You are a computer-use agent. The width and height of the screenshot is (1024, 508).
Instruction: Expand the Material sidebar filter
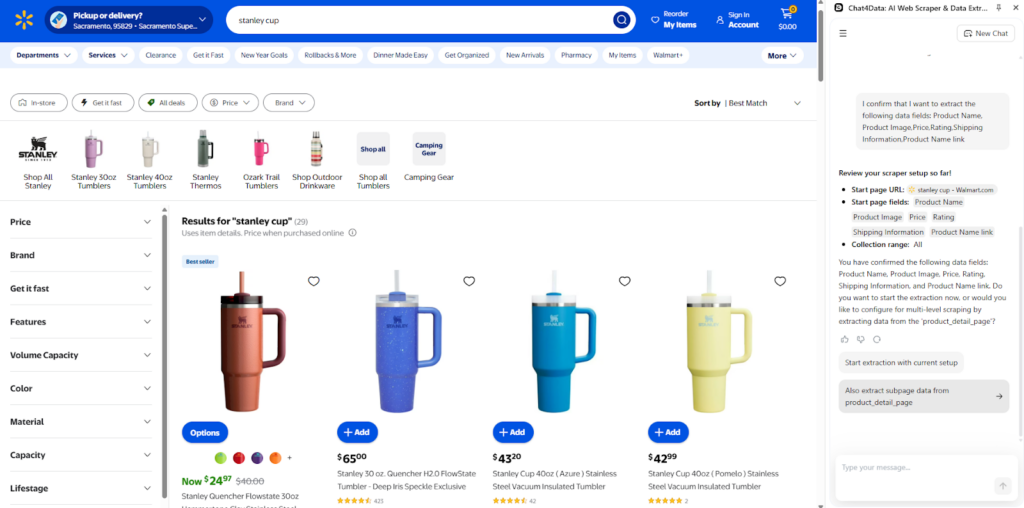pyautogui.click(x=81, y=422)
